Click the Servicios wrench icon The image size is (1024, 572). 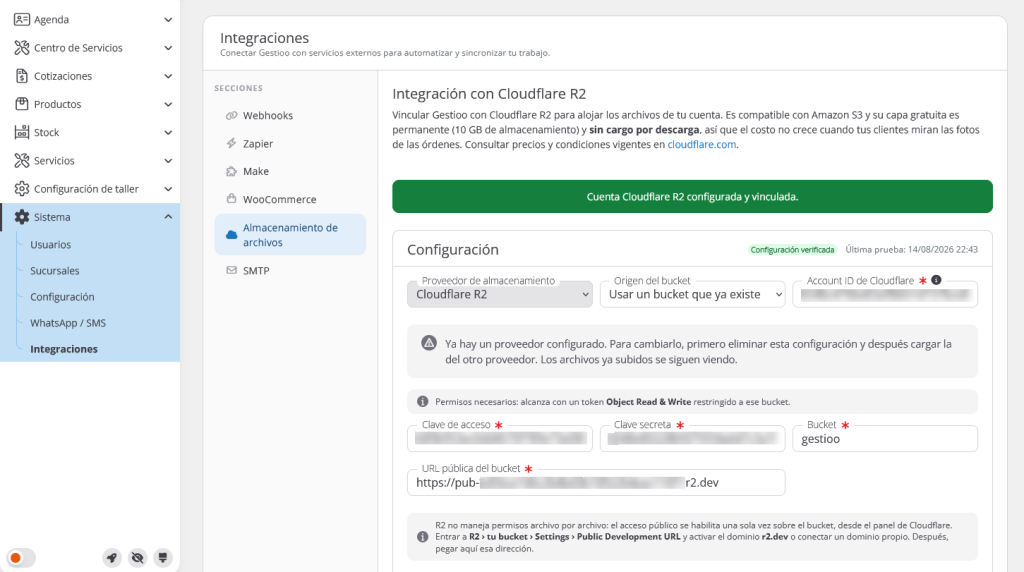pos(22,160)
